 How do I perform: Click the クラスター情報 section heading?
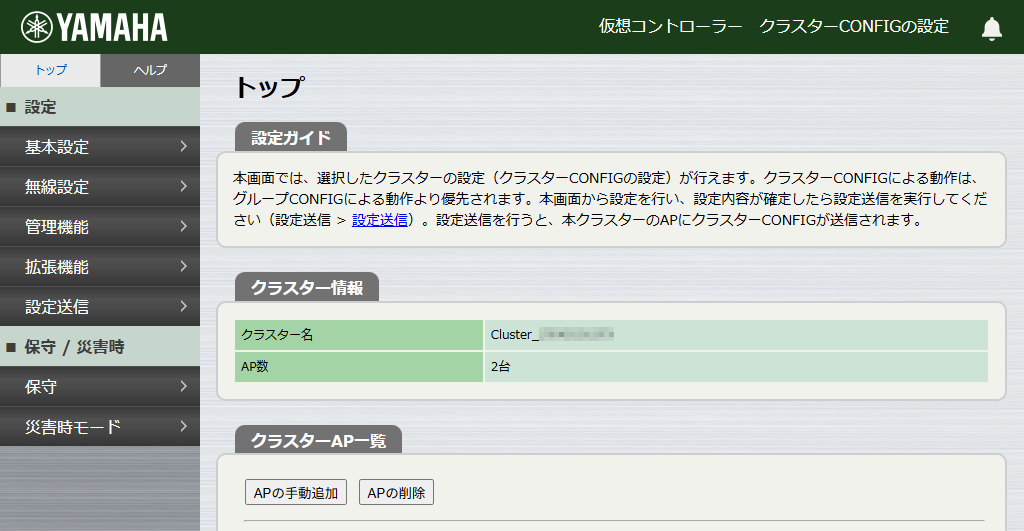[x=307, y=287]
